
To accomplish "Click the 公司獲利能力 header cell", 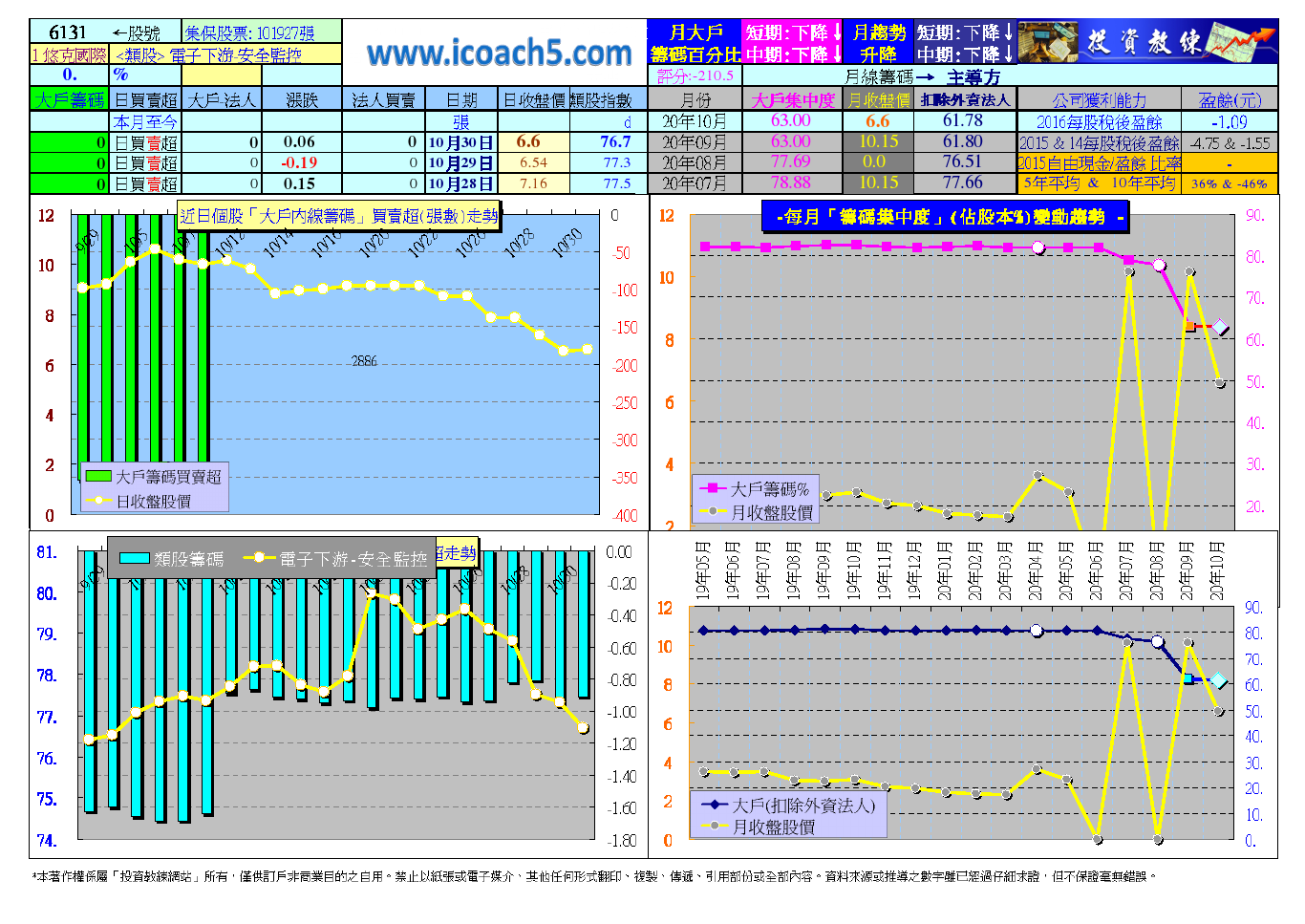I will pyautogui.click(x=1099, y=99).
